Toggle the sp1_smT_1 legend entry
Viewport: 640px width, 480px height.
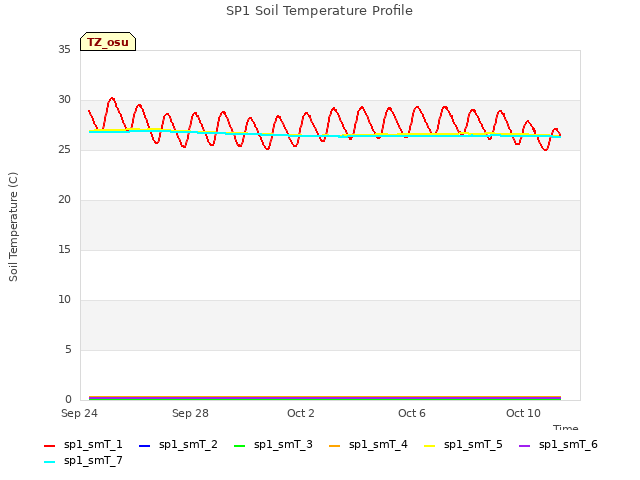tap(83, 444)
